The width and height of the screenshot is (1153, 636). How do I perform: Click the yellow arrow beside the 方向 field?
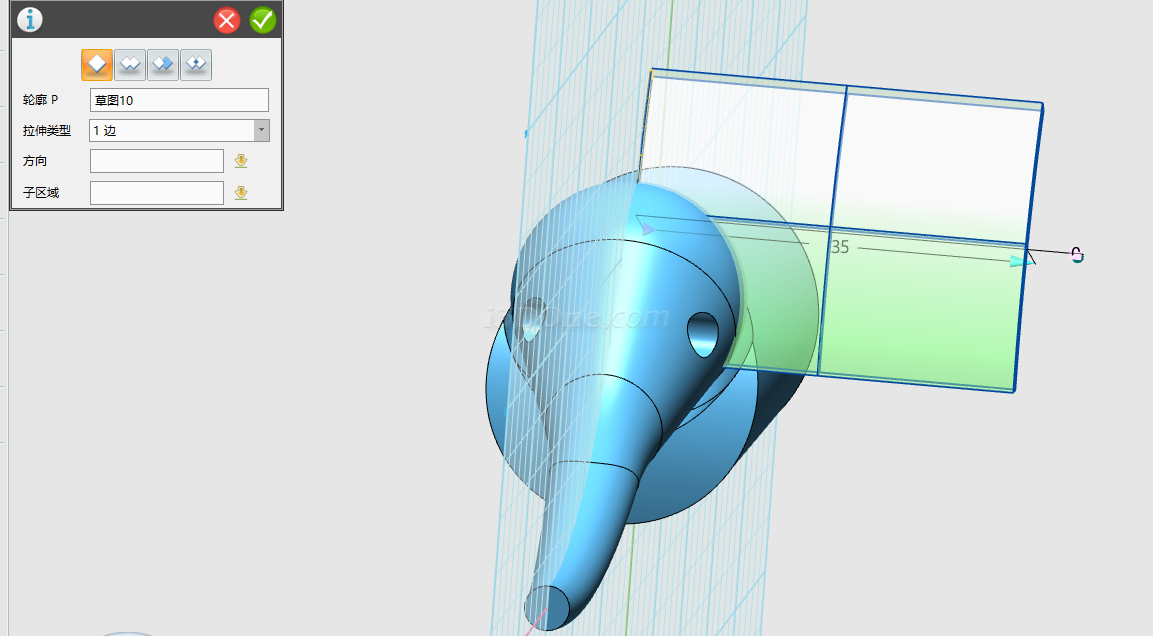pos(241,161)
